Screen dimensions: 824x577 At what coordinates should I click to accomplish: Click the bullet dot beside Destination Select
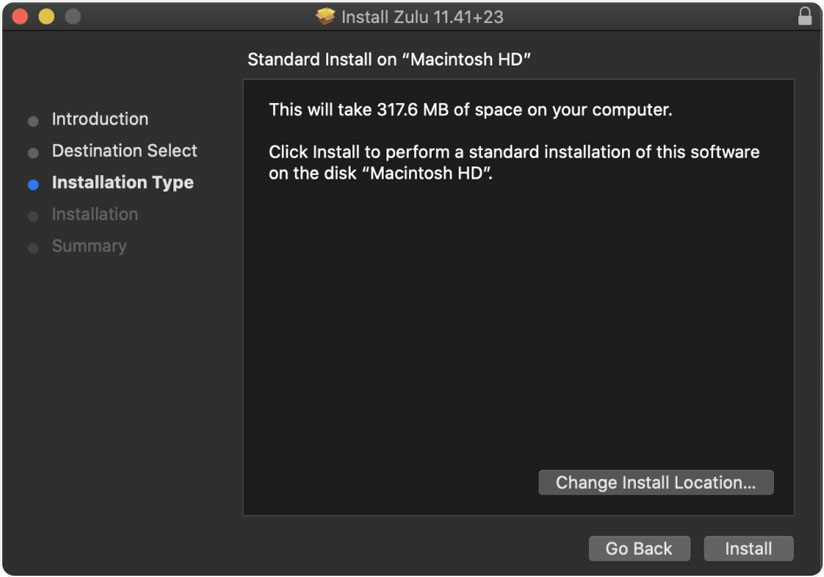click(33, 153)
